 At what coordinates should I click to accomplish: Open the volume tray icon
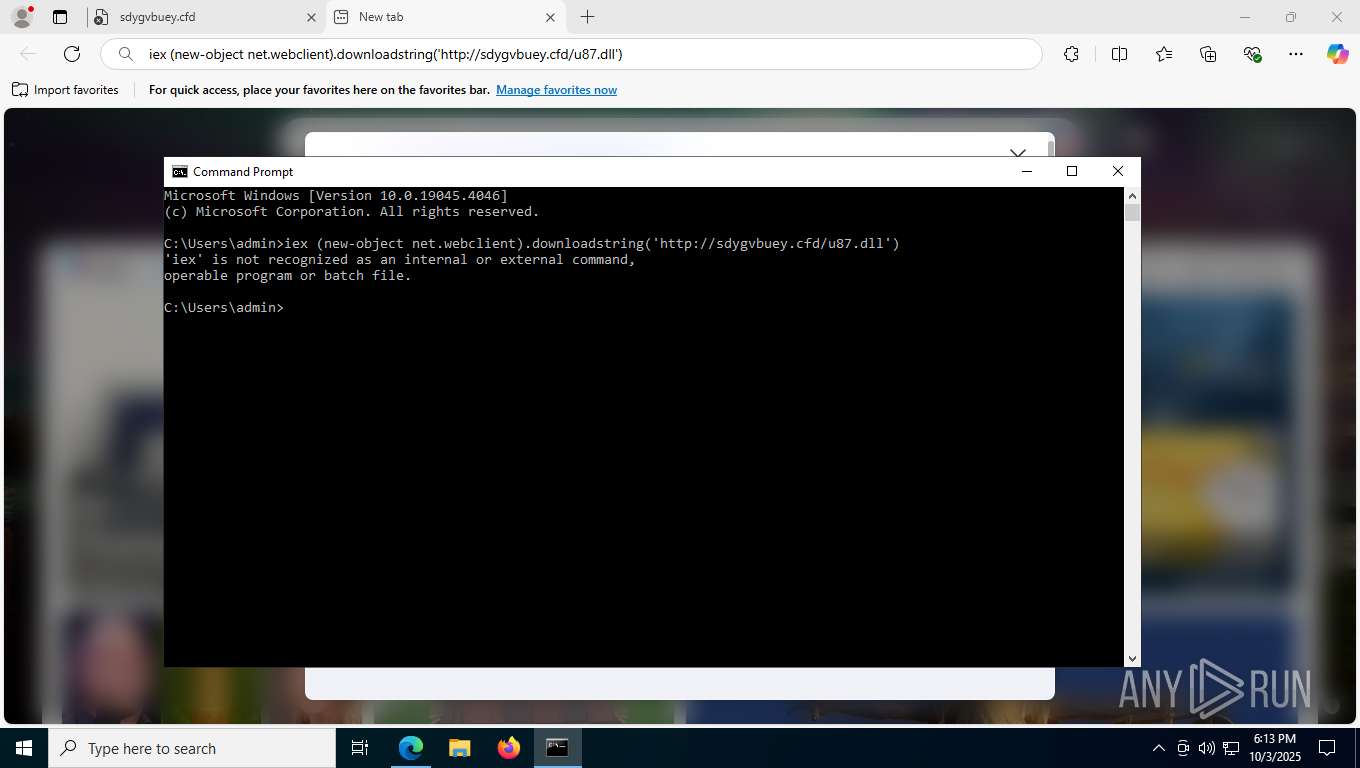[x=1207, y=748]
